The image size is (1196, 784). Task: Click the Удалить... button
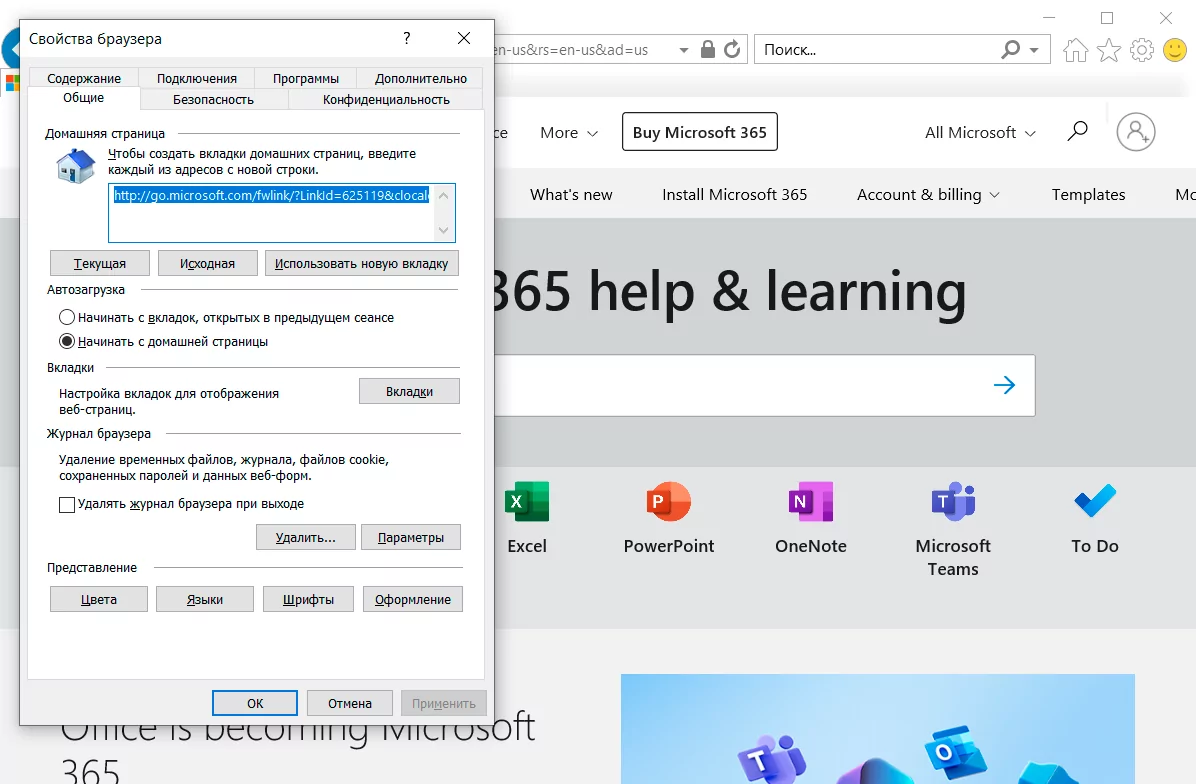[306, 537]
